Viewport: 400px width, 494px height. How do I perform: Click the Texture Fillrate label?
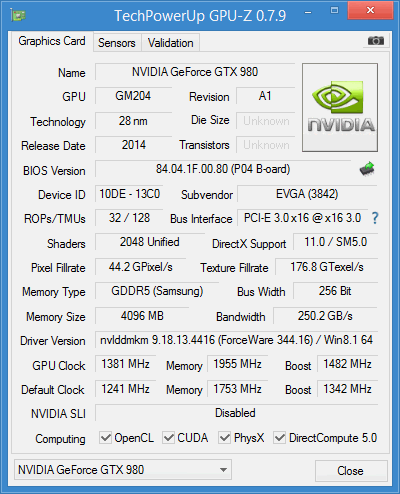[x=234, y=268]
